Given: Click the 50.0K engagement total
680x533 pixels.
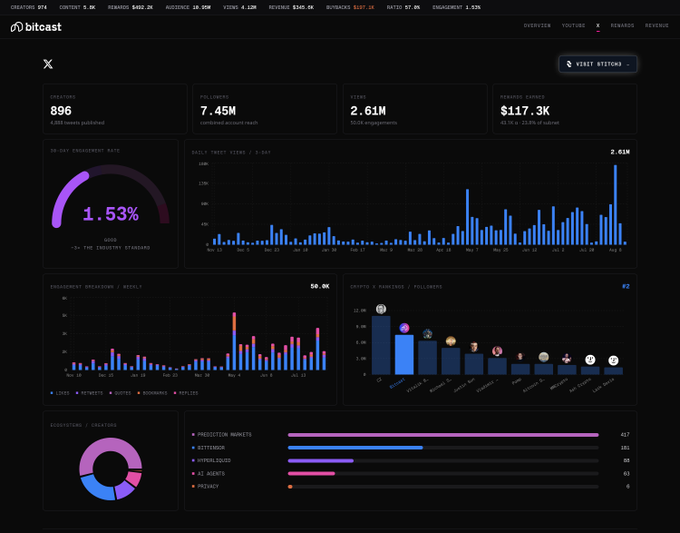Looking at the screenshot, I should click(x=320, y=286).
